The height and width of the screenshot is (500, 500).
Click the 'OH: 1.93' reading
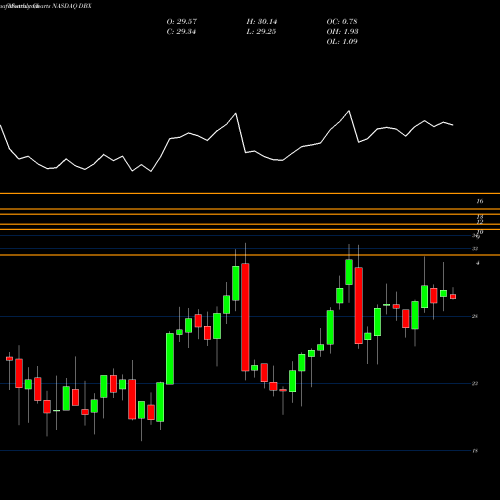click(342, 32)
